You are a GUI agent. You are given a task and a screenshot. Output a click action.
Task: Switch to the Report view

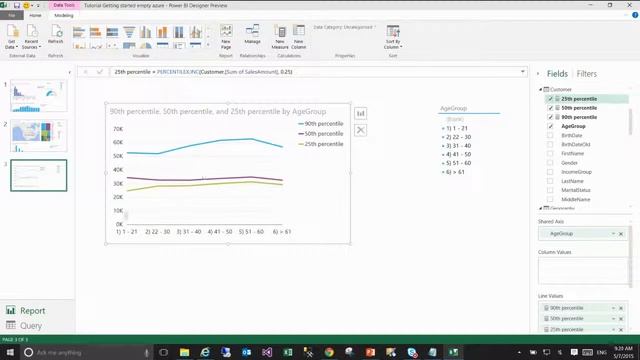pyautogui.click(x=25, y=311)
